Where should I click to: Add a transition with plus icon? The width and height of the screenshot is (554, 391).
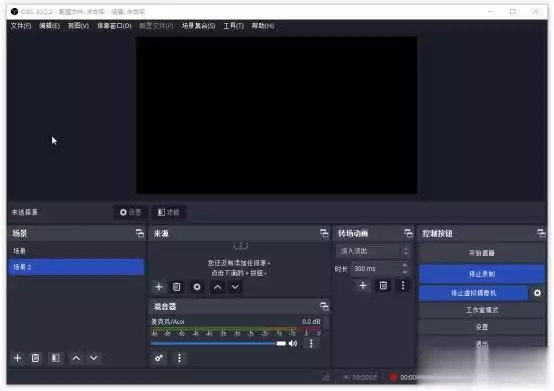click(363, 286)
